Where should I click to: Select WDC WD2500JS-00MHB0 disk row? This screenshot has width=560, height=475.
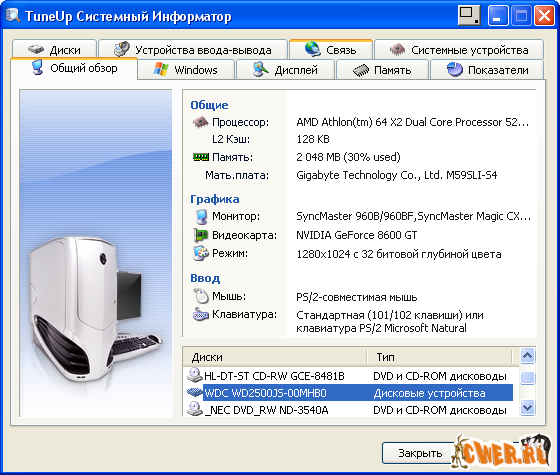350,393
